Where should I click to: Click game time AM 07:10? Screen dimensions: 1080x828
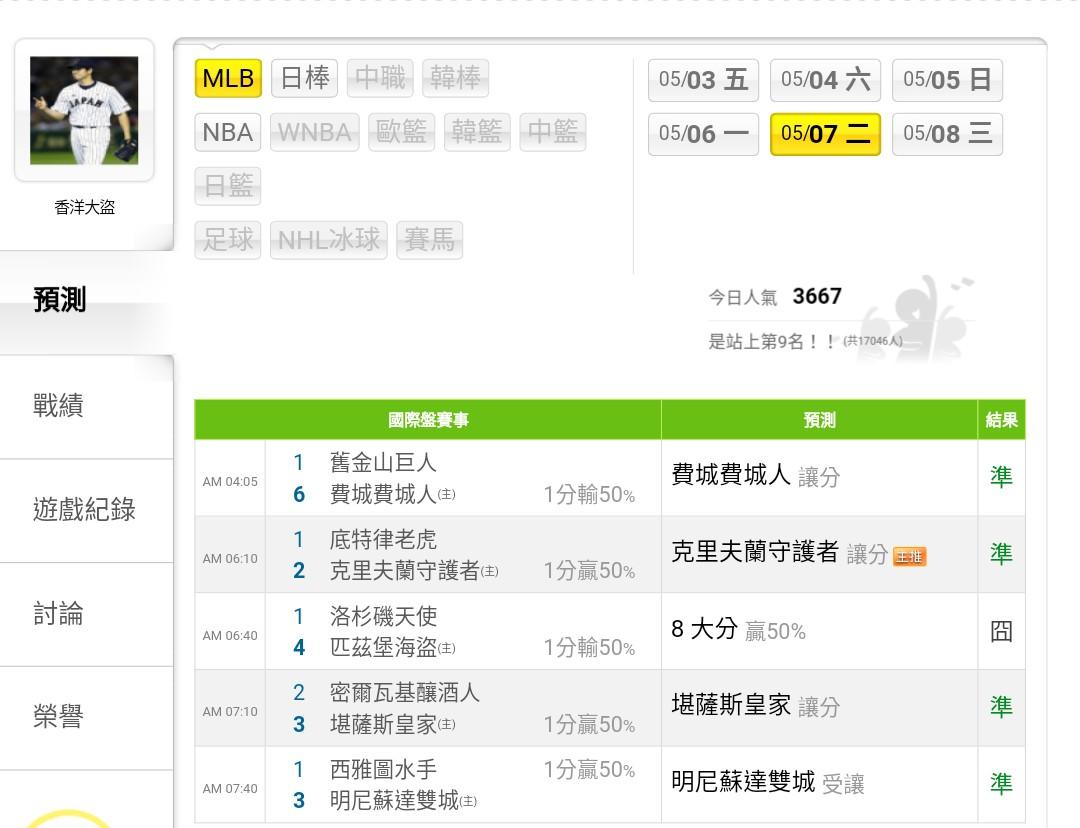pyautogui.click(x=230, y=712)
